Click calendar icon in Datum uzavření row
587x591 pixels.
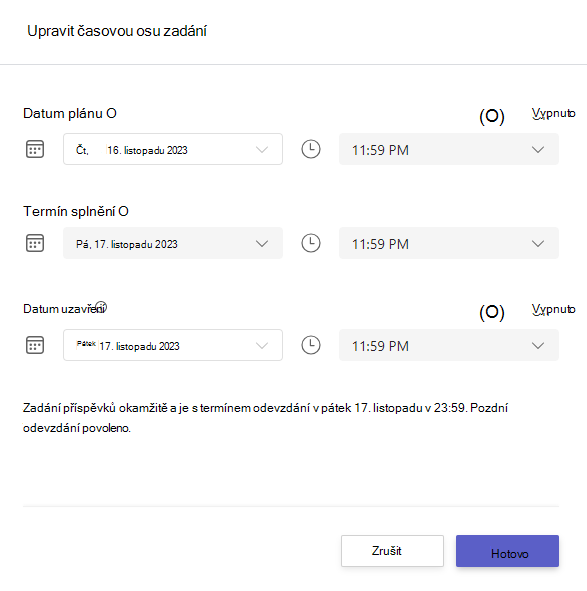pyautogui.click(x=35, y=345)
